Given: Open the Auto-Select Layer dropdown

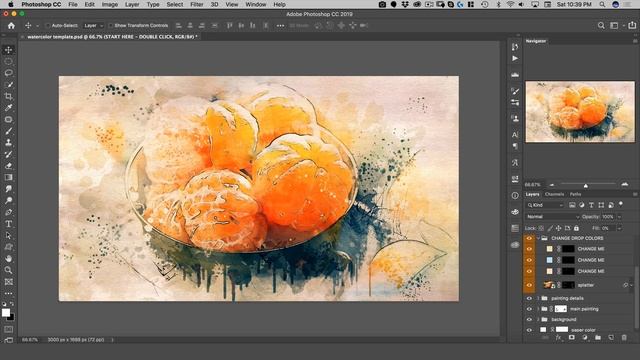Looking at the screenshot, I should [93, 25].
